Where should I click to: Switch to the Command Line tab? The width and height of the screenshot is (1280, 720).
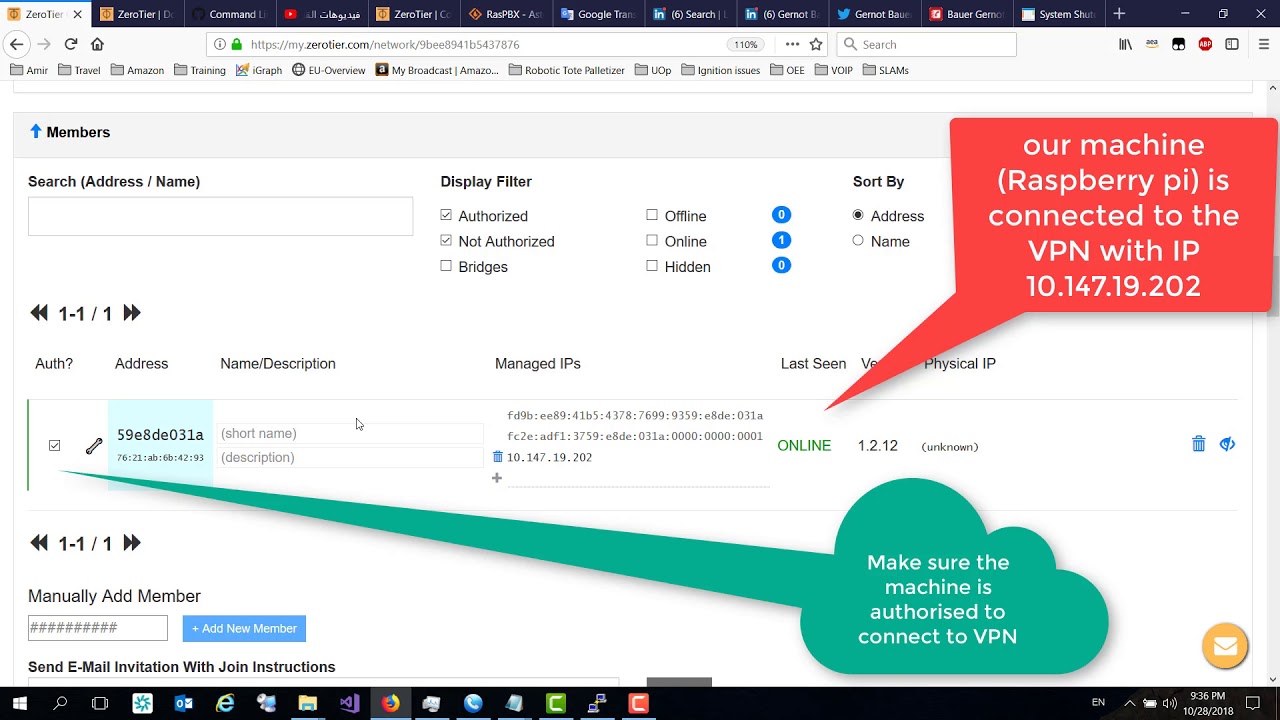[x=228, y=14]
